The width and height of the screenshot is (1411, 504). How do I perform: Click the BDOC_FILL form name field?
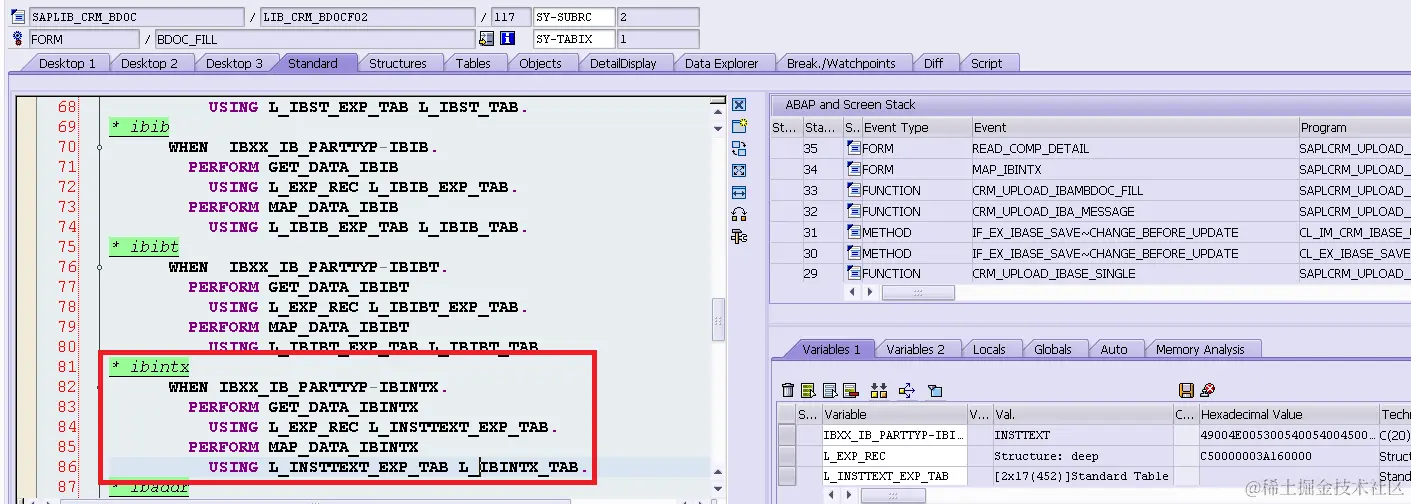click(x=316, y=39)
